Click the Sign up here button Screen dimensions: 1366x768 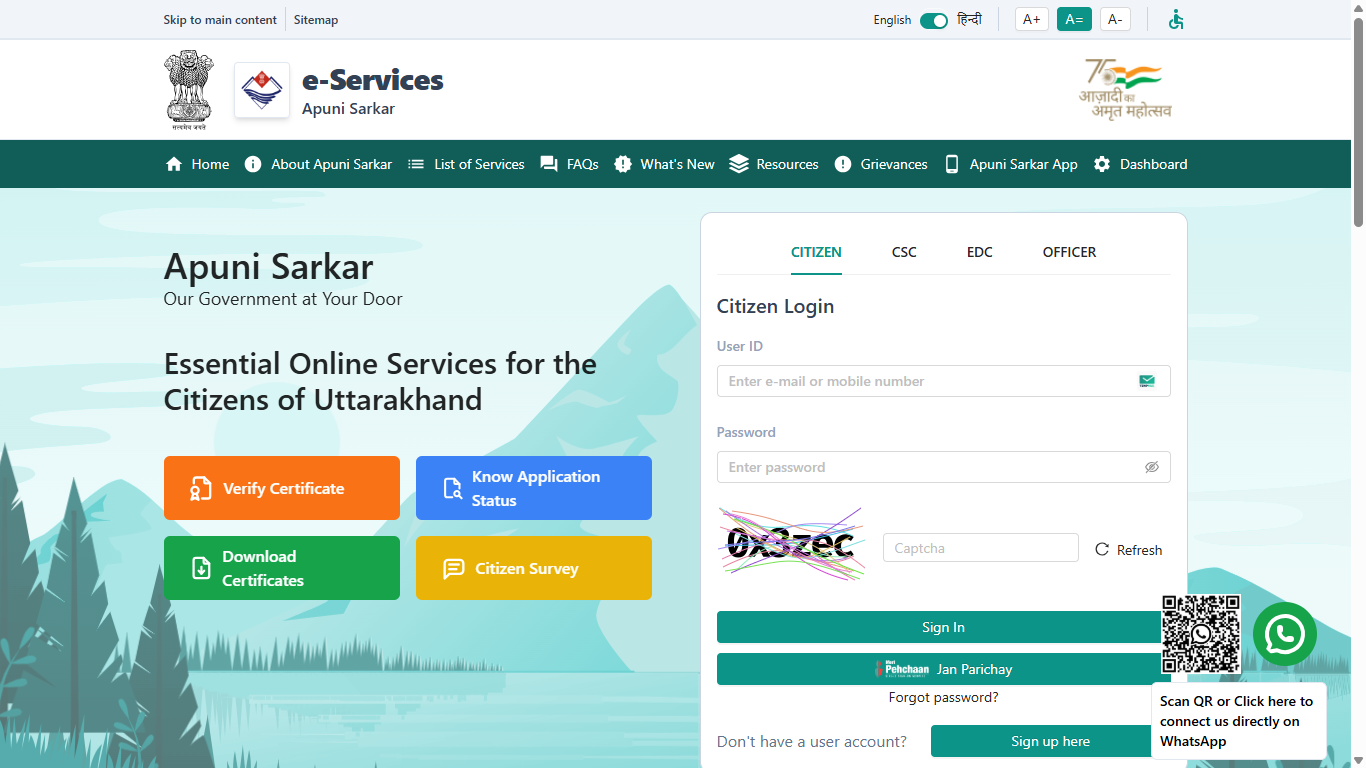click(x=1050, y=741)
